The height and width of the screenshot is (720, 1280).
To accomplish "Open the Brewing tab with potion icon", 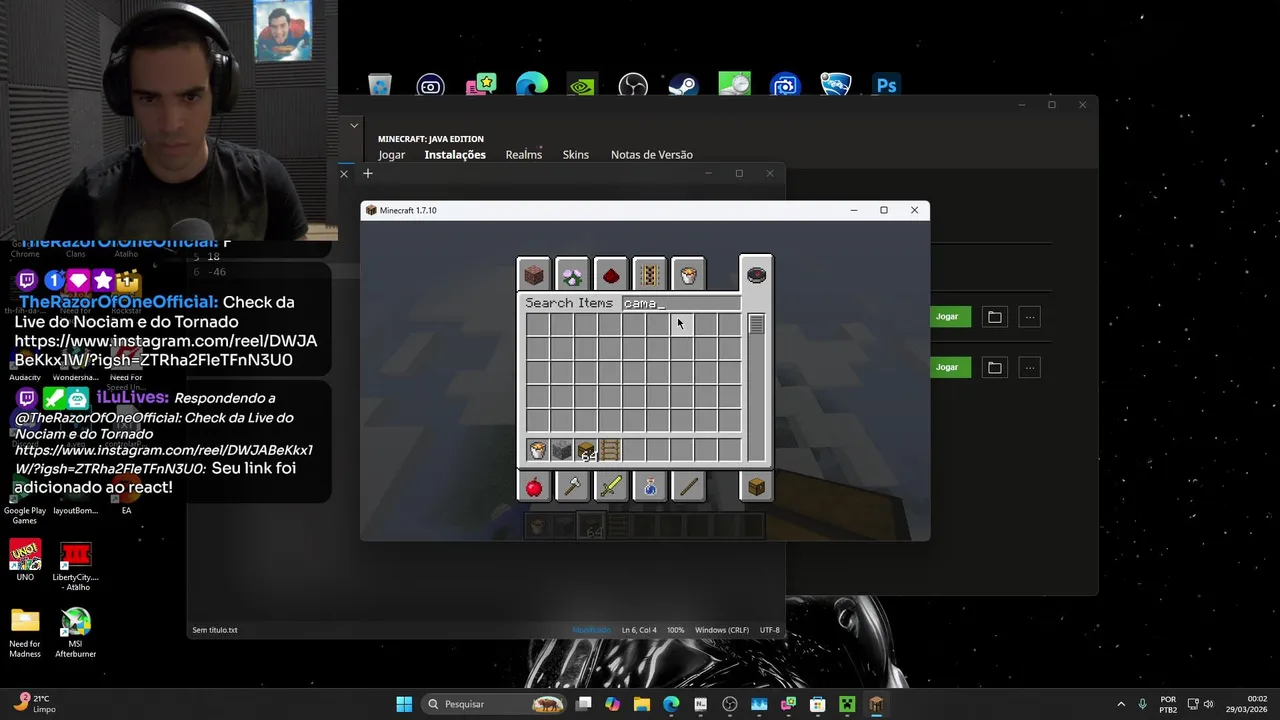I will [x=649, y=487].
